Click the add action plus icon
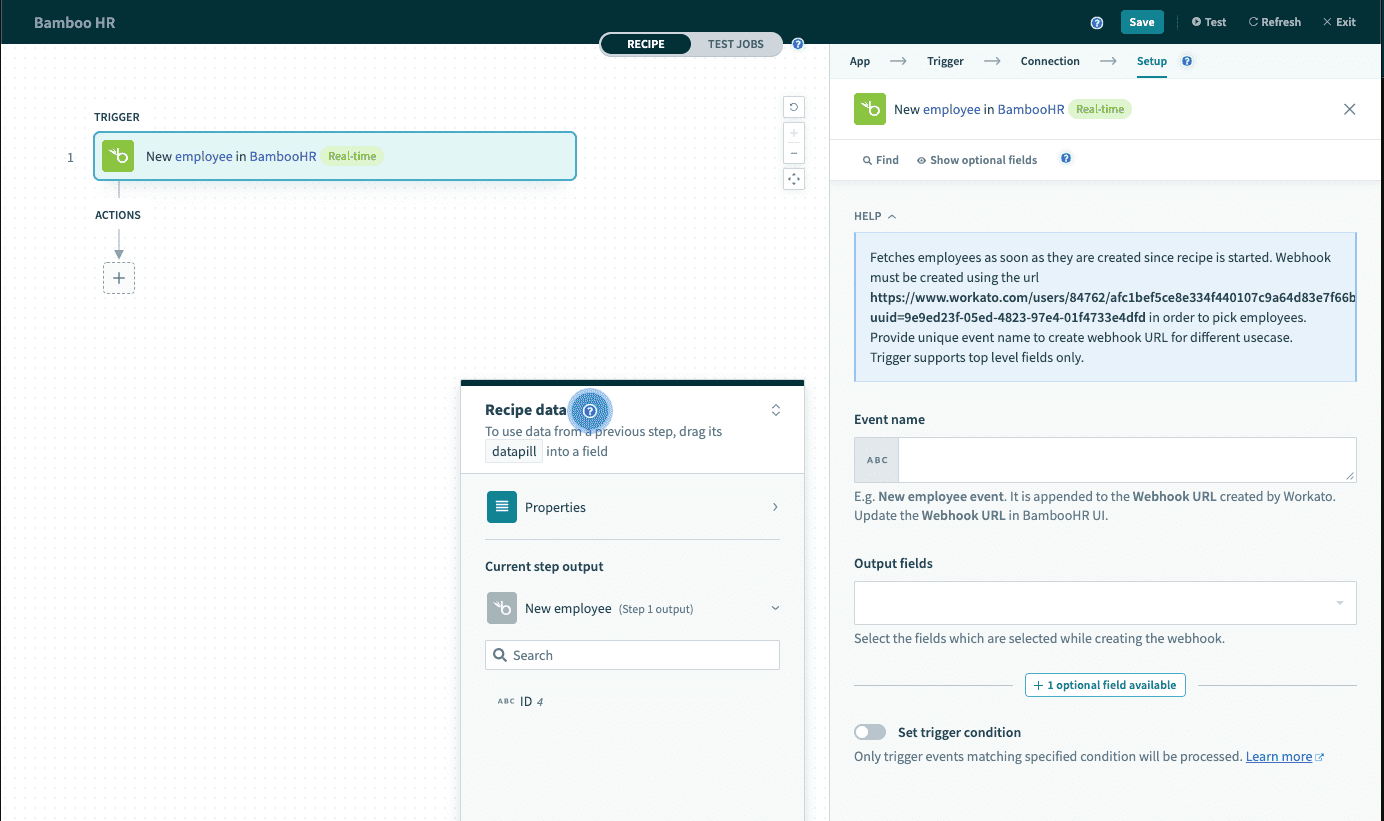The image size is (1384, 821). (119, 278)
